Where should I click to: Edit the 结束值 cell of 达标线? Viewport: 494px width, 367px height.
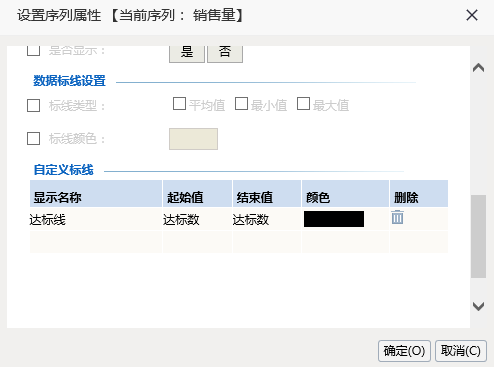coord(267,220)
